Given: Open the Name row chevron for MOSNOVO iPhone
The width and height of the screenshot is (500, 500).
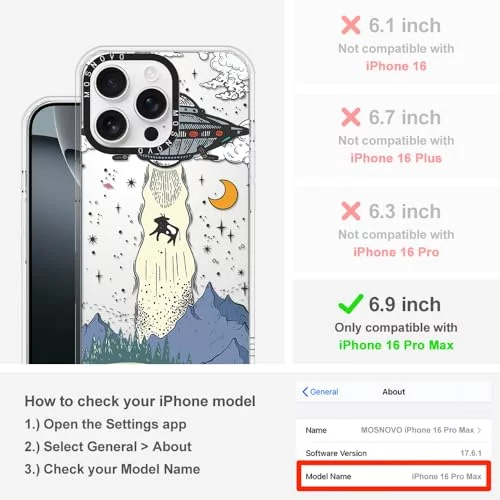Looking at the screenshot, I should 479,430.
